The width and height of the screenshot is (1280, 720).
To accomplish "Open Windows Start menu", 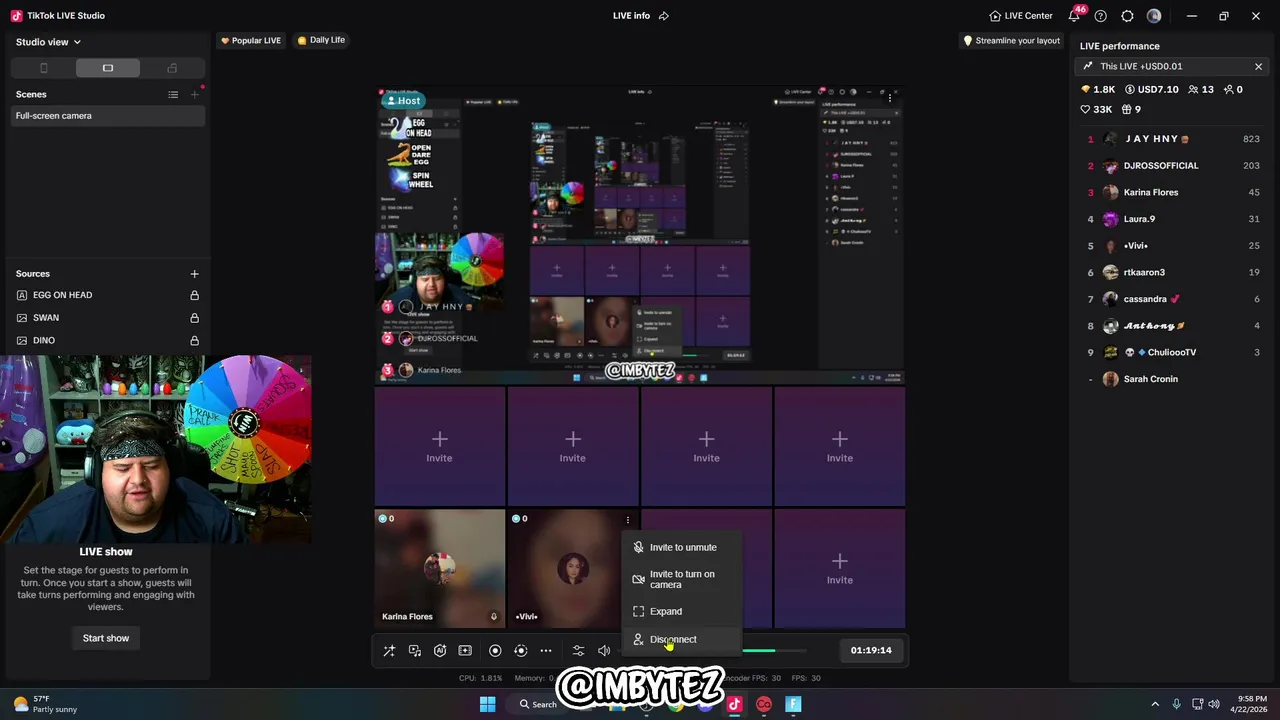I will 487,704.
